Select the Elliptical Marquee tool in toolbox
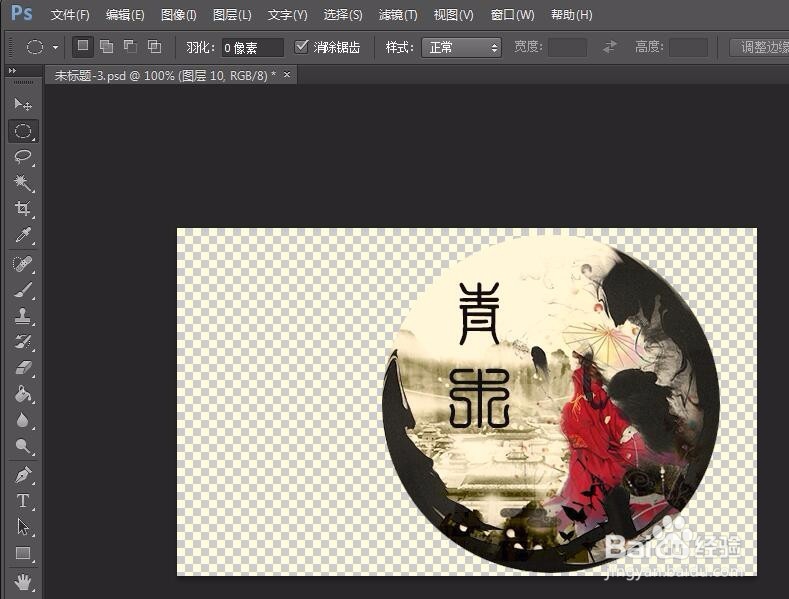Viewport: 789px width, 599px height. point(23,131)
